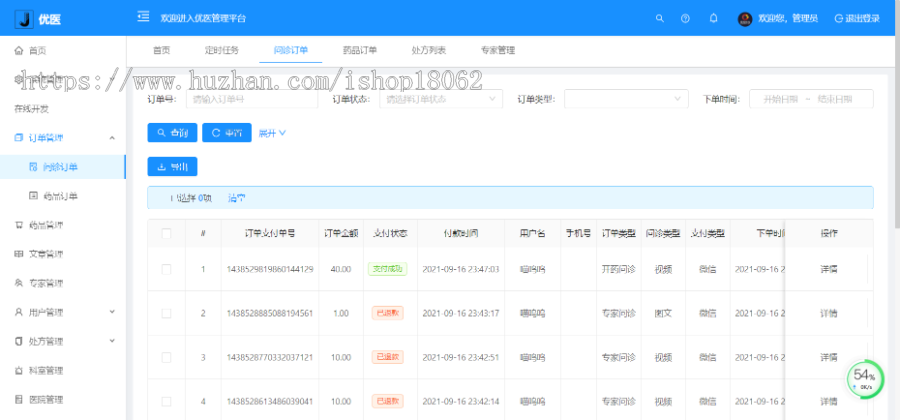The height and width of the screenshot is (420, 900).
Task: Switch to the 药品订单 tab
Action: click(x=360, y=50)
